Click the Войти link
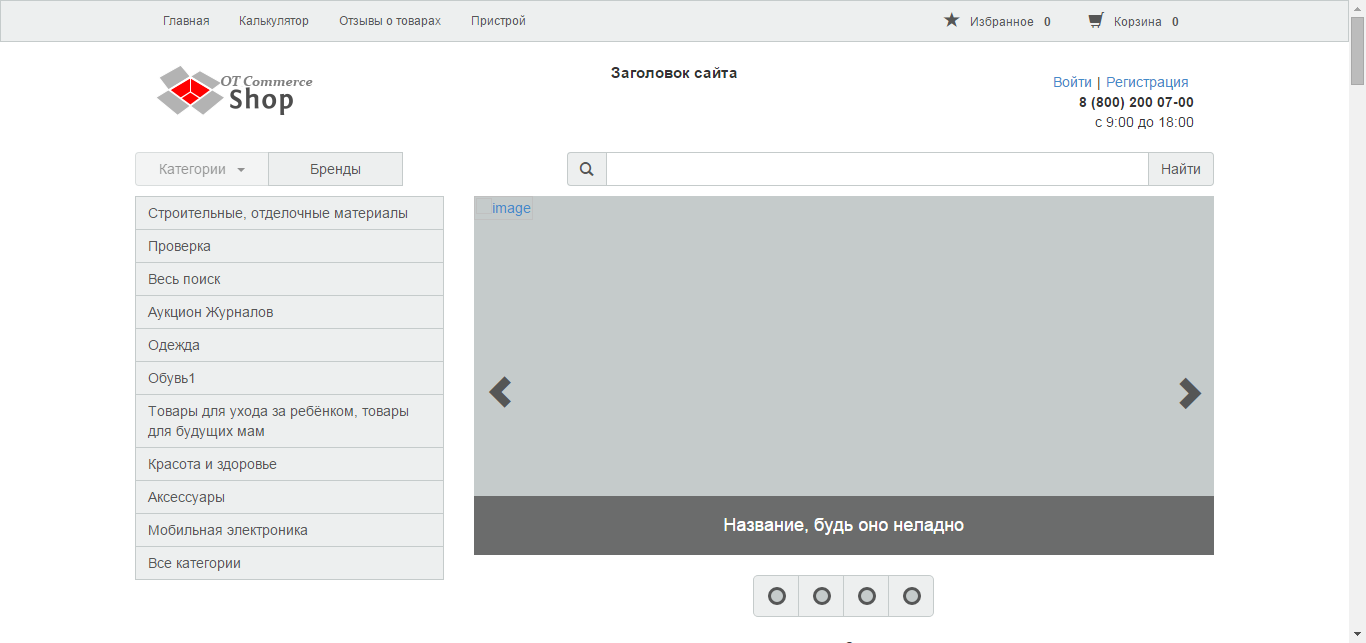 tap(1072, 82)
